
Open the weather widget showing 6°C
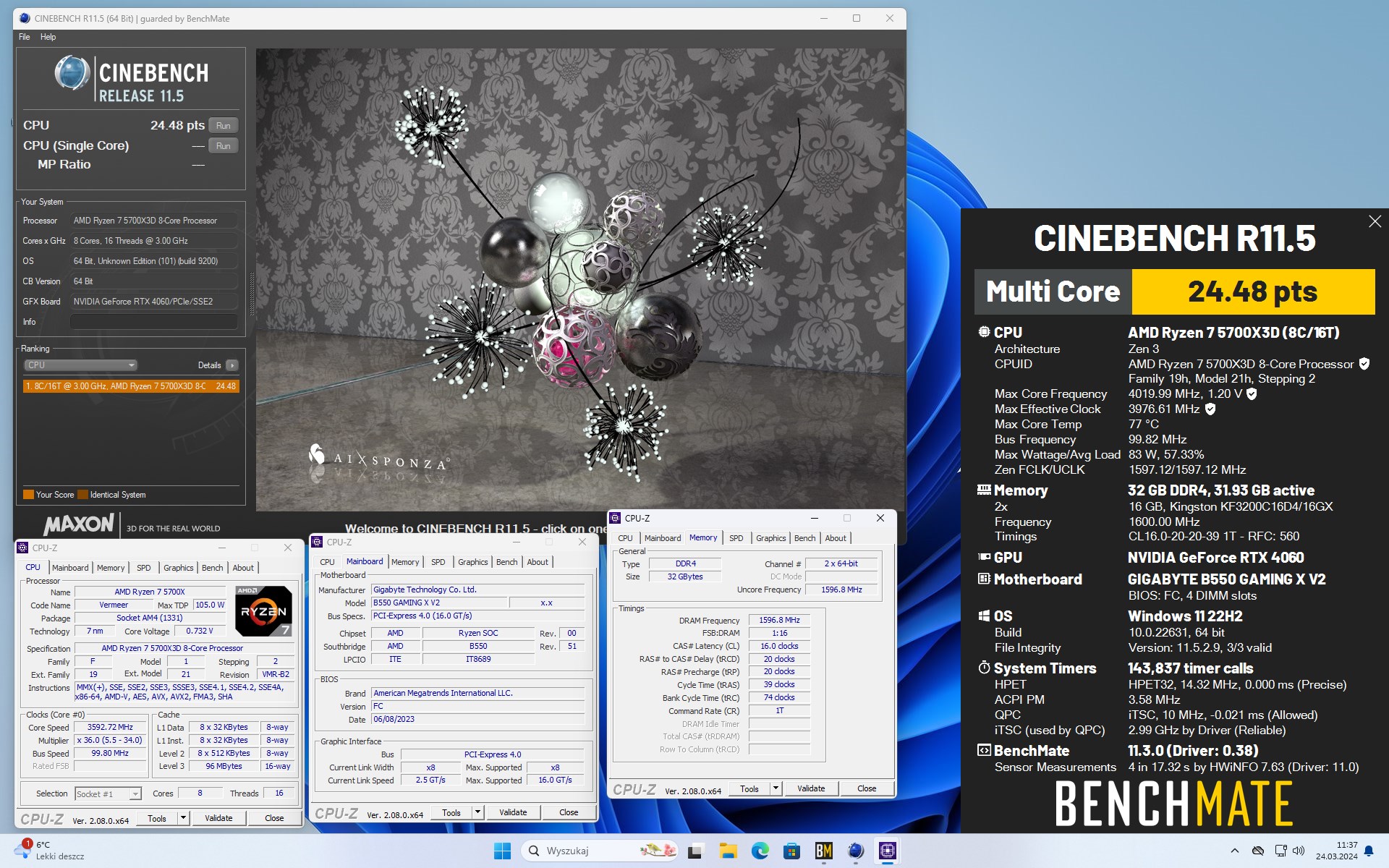point(51,851)
